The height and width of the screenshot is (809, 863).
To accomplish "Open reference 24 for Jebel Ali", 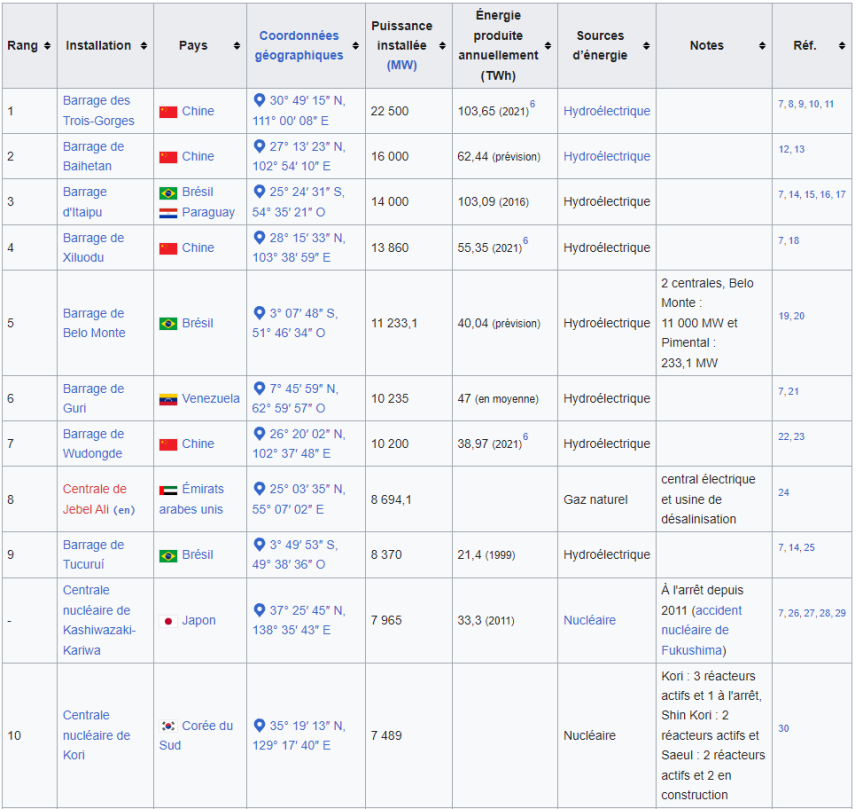I will (783, 493).
